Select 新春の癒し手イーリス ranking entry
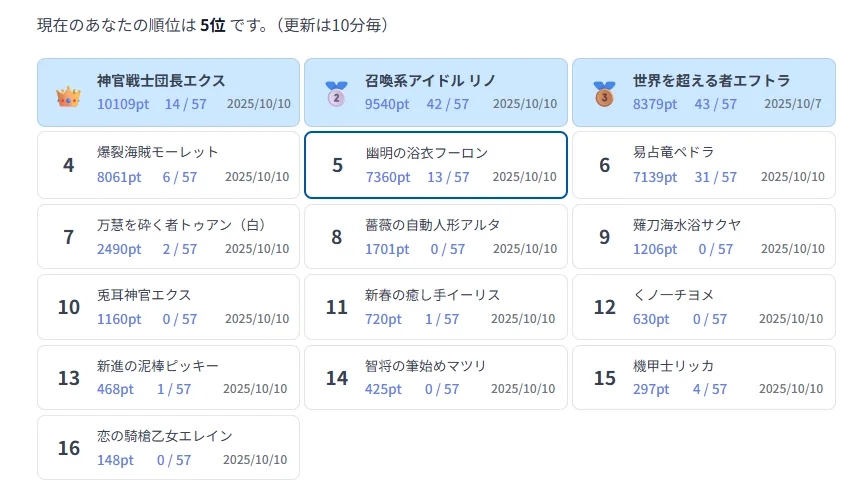 (x=436, y=307)
